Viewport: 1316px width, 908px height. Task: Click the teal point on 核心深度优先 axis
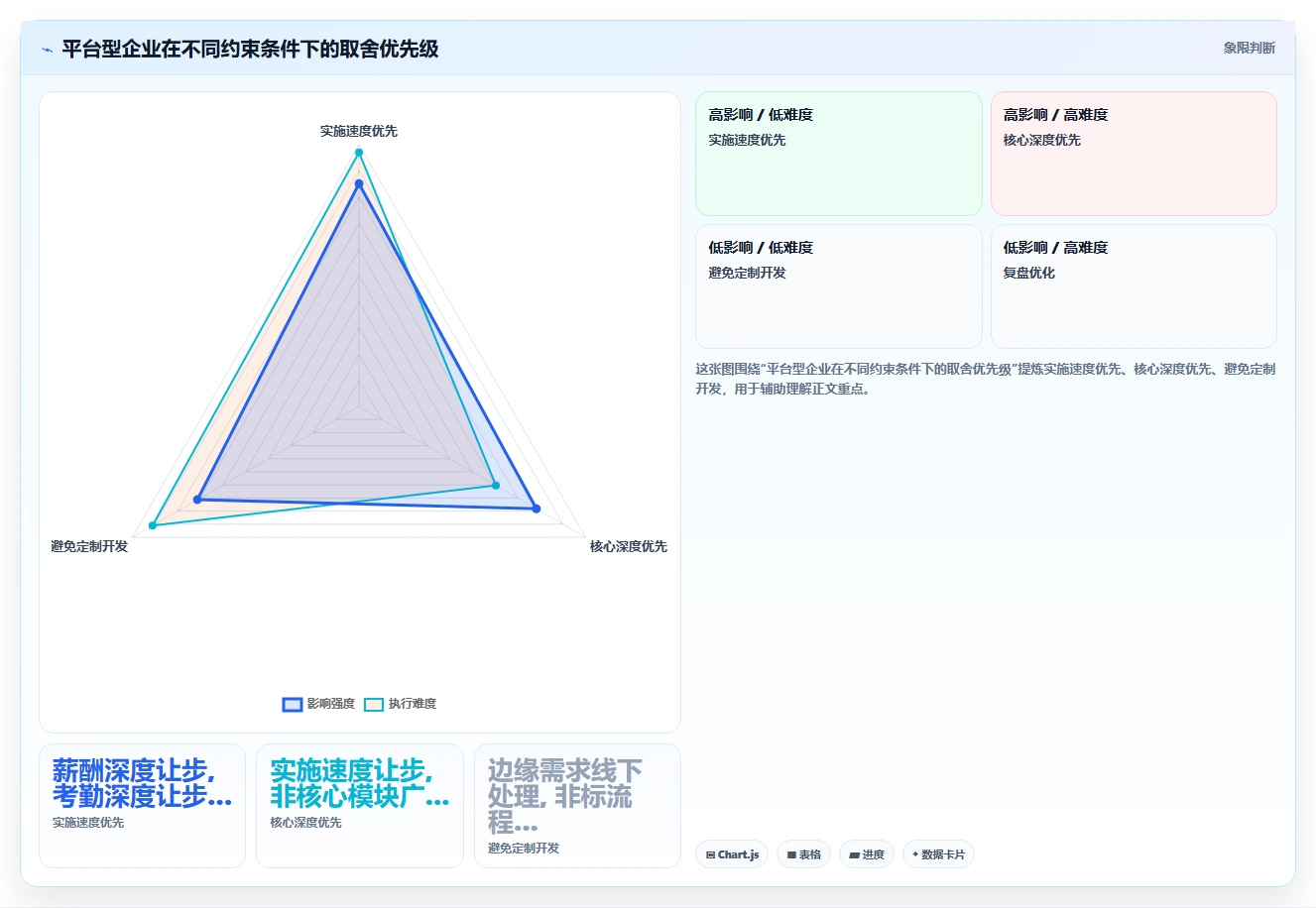click(496, 486)
